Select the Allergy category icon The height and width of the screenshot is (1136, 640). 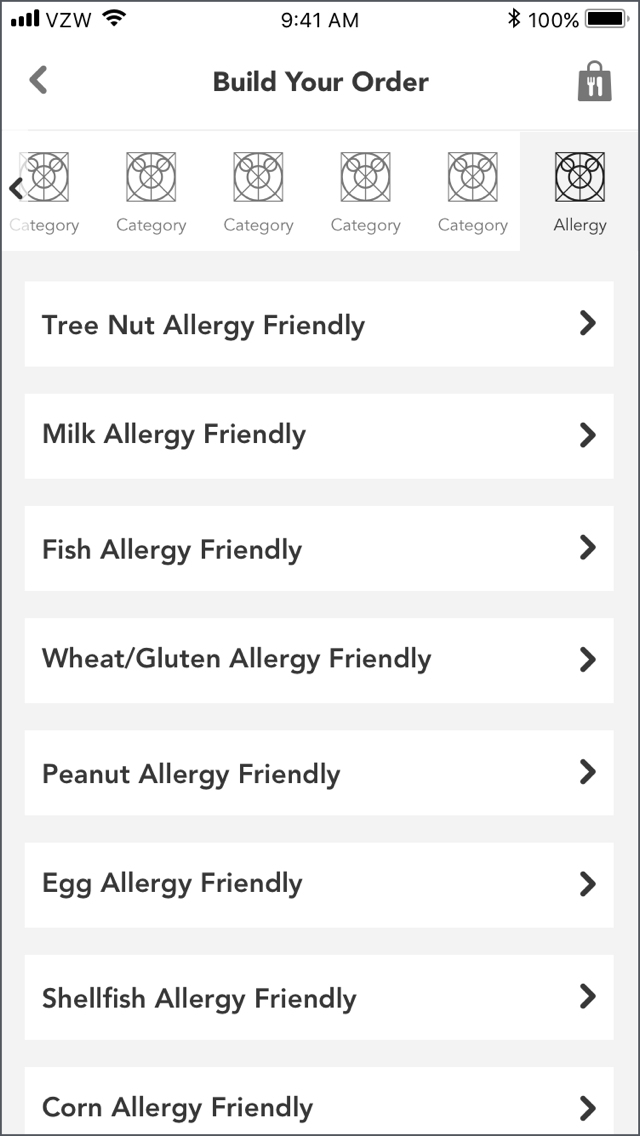(580, 177)
